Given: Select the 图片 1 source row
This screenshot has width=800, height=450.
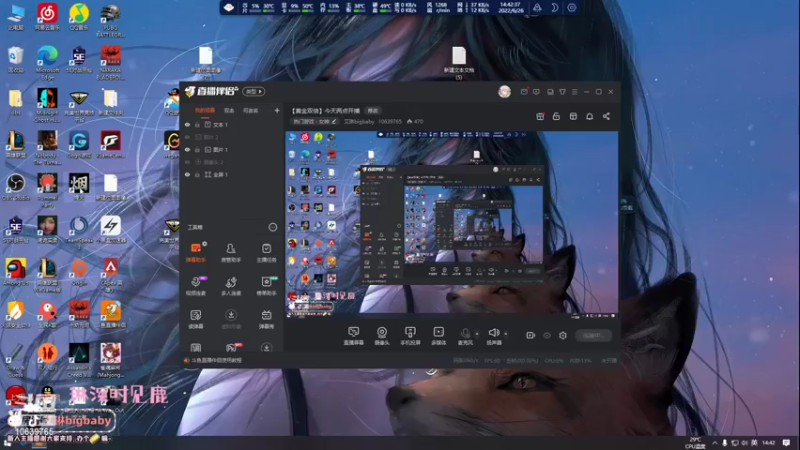Looking at the screenshot, I should 233,149.
